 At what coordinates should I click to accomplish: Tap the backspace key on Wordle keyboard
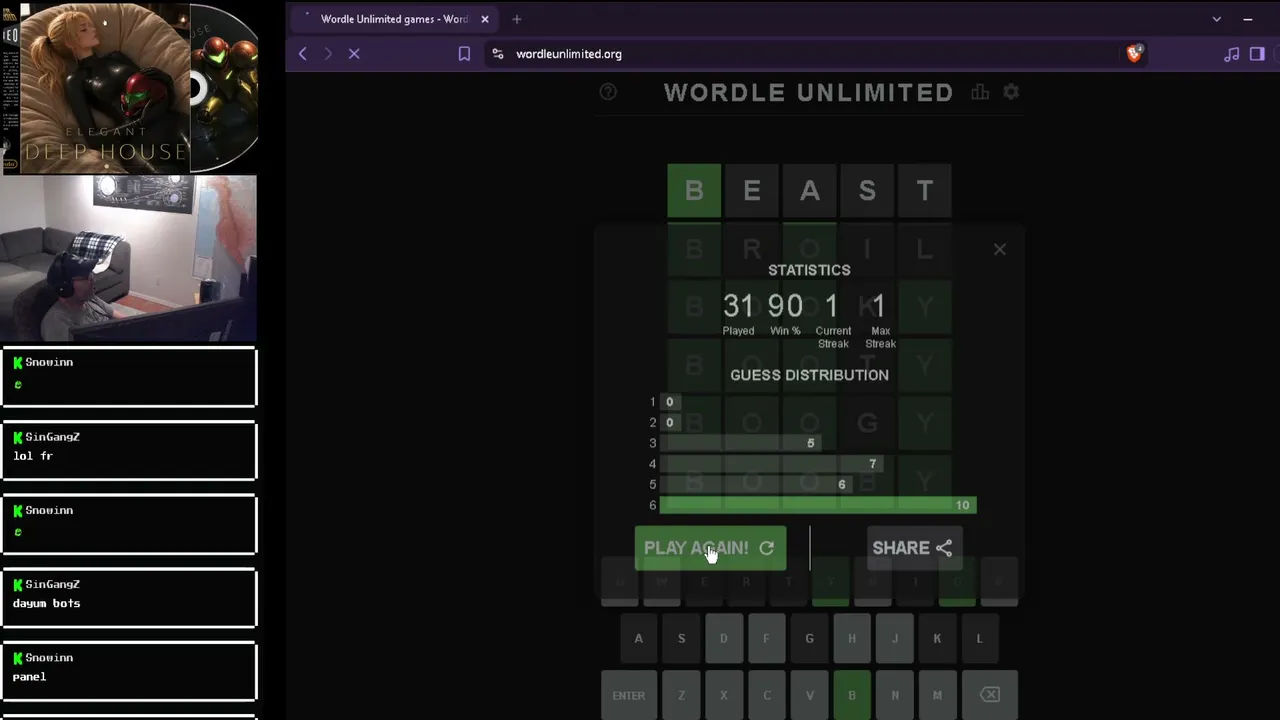click(x=989, y=695)
